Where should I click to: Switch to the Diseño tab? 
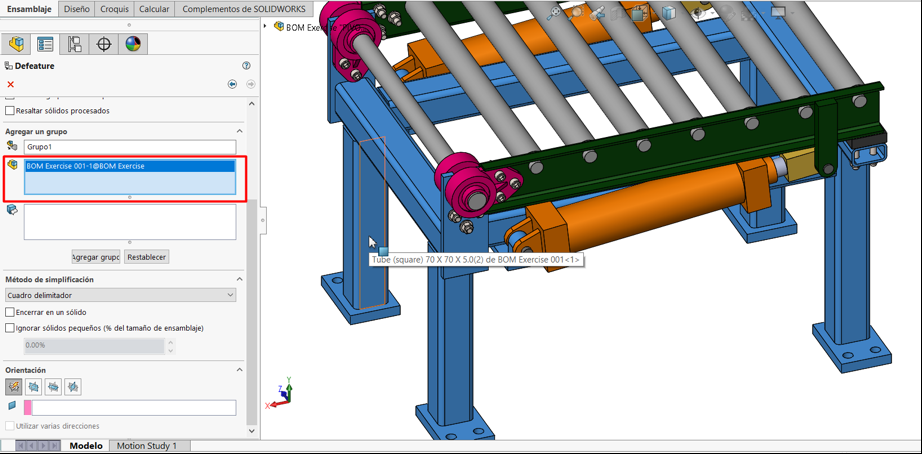77,9
